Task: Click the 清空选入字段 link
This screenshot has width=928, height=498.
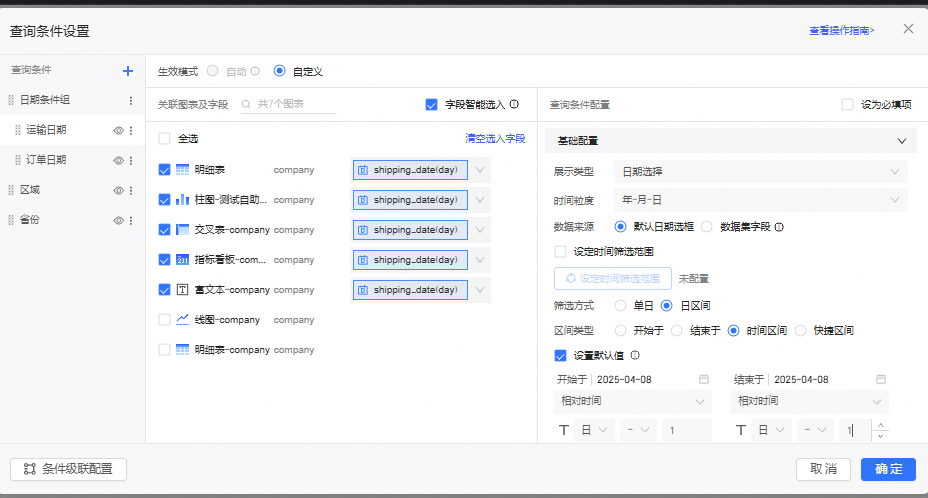Action: 495,139
